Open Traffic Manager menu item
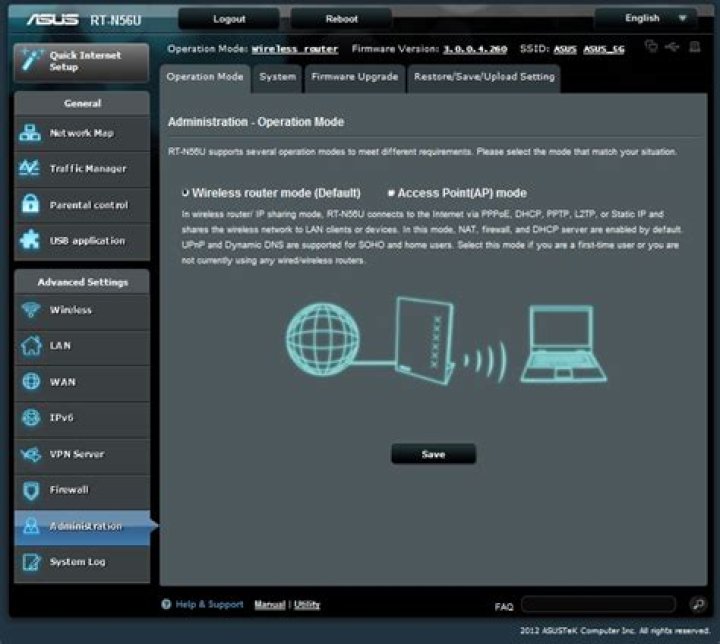Viewport: 720px width, 644px height. tap(82, 169)
